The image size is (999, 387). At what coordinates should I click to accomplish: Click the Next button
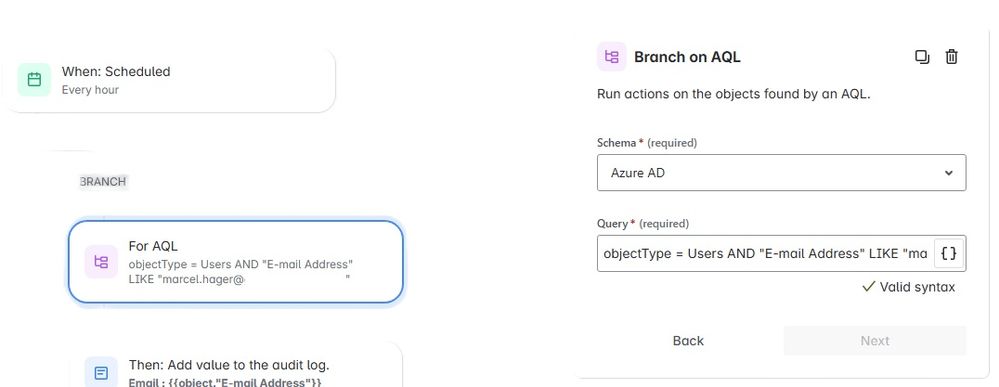[x=875, y=340]
